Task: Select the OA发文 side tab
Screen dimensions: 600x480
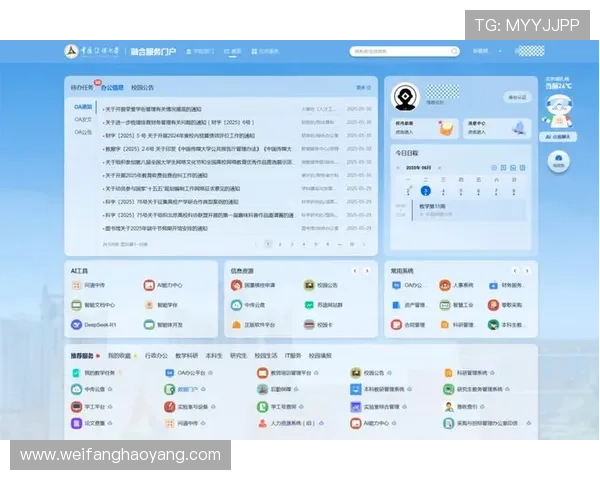Action: 83,119
